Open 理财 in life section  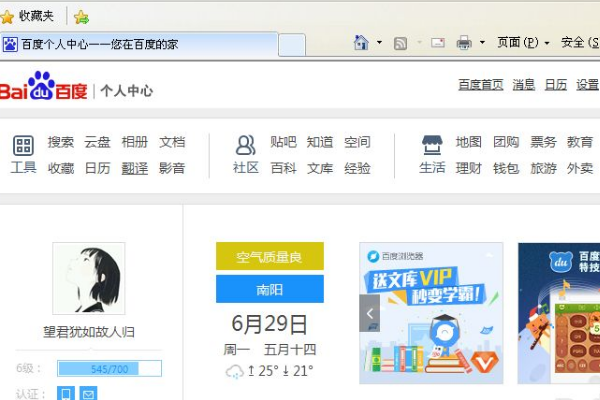coord(468,168)
